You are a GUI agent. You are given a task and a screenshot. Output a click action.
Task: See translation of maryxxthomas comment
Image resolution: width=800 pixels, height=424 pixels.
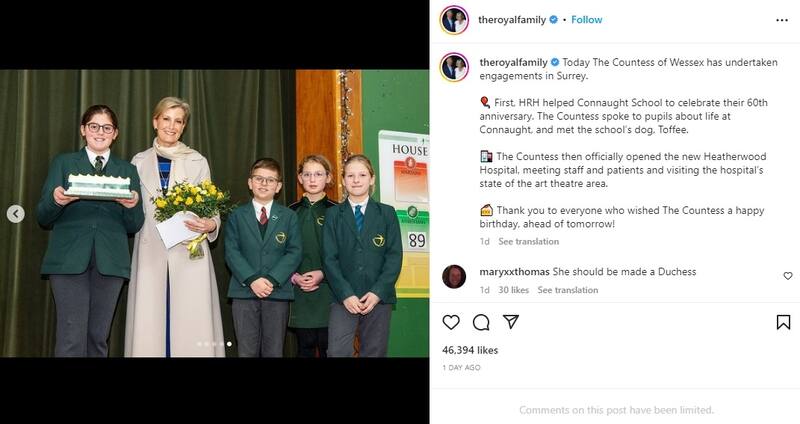tap(568, 290)
